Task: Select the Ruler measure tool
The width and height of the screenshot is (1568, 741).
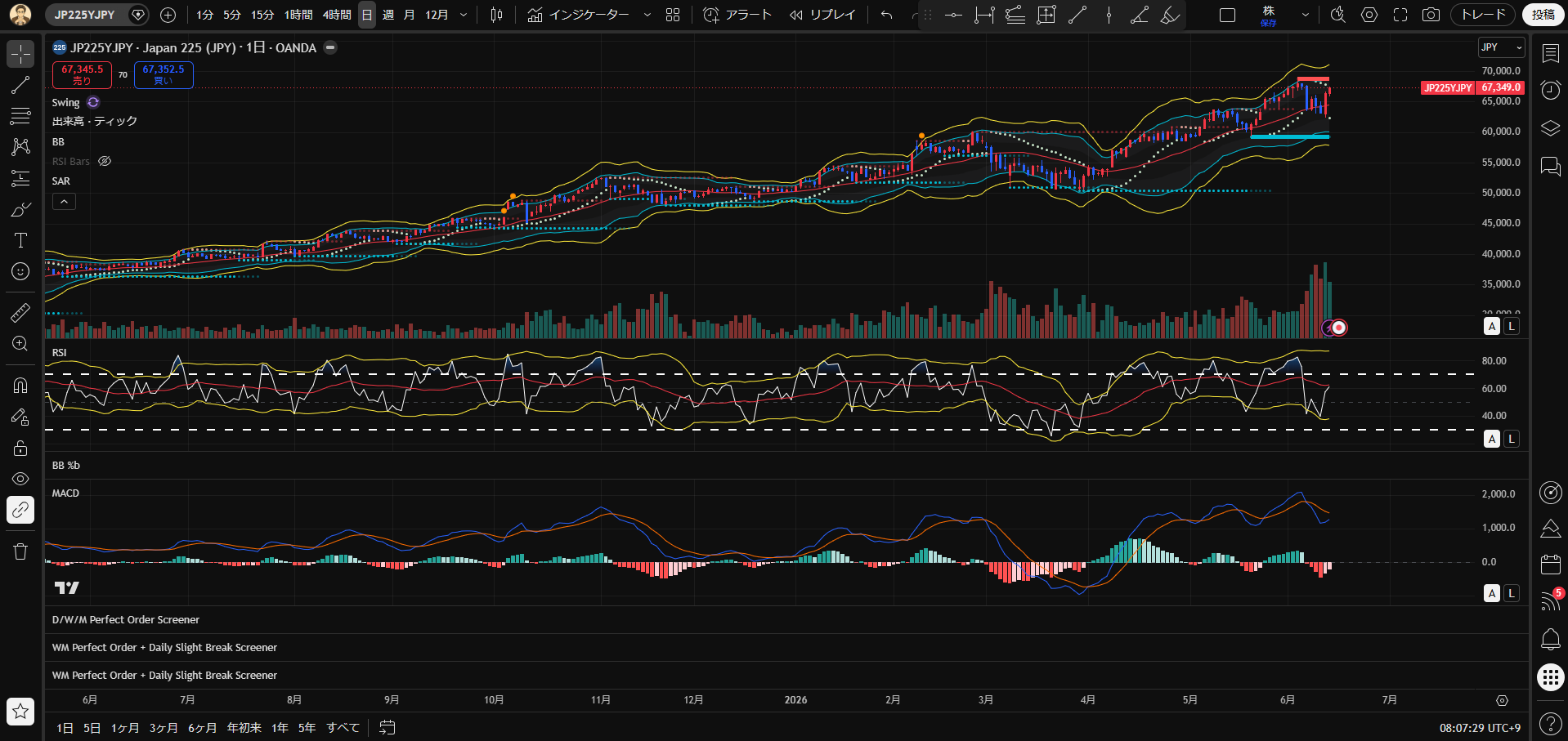Action: [x=20, y=312]
